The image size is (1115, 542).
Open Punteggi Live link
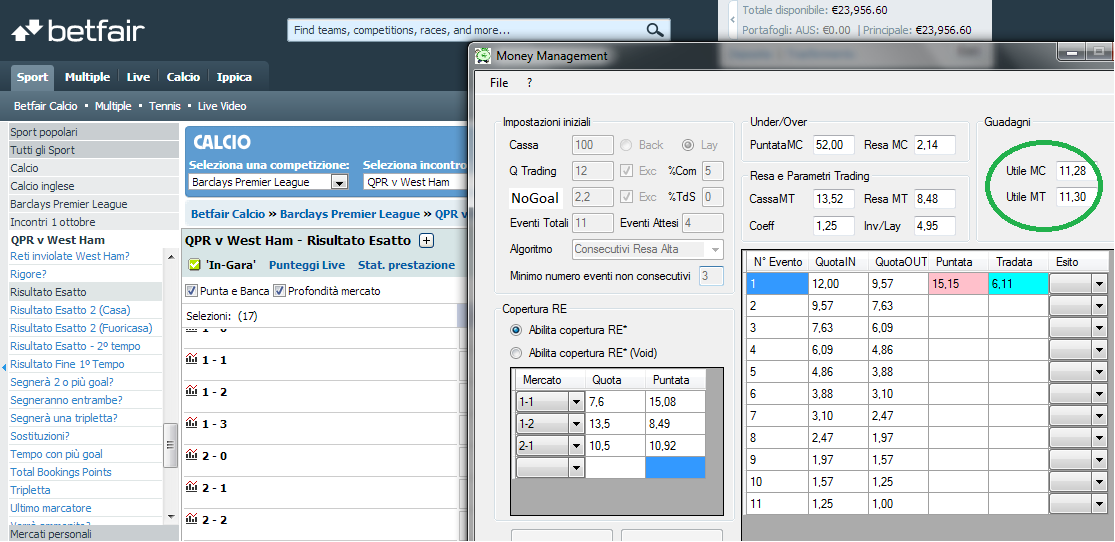tap(306, 265)
